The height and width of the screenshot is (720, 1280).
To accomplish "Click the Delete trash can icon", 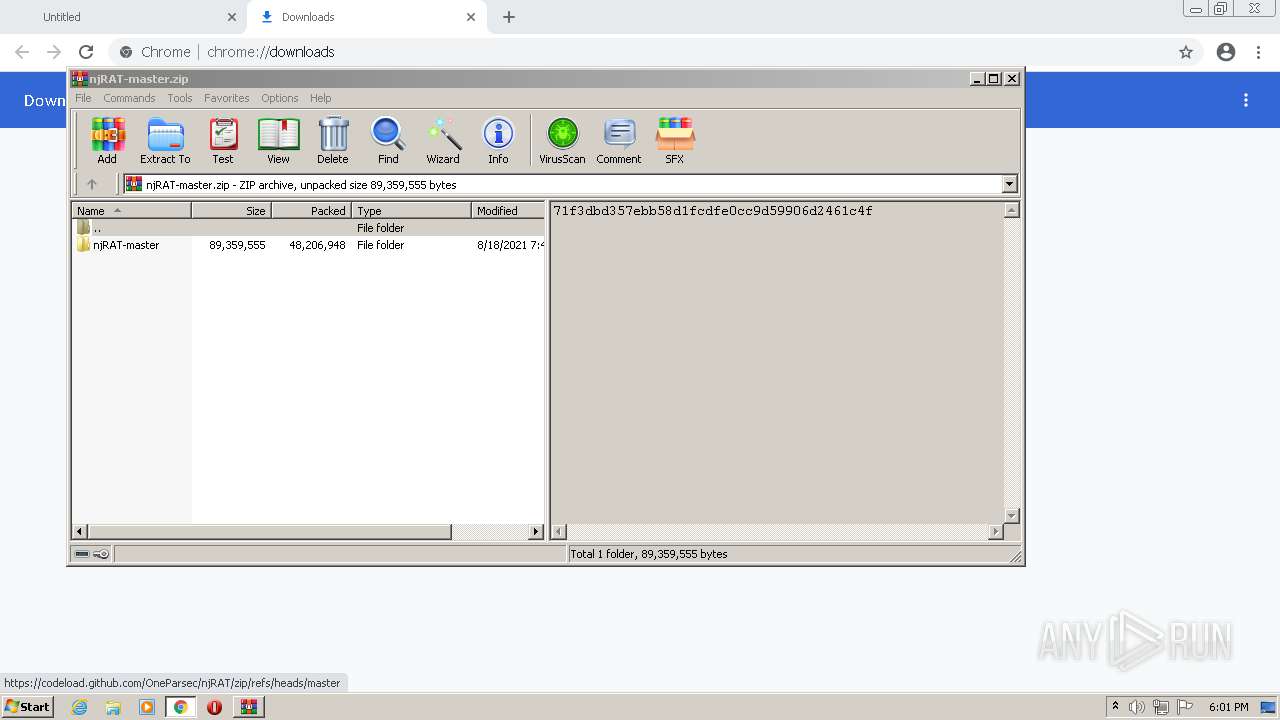I will pyautogui.click(x=333, y=141).
